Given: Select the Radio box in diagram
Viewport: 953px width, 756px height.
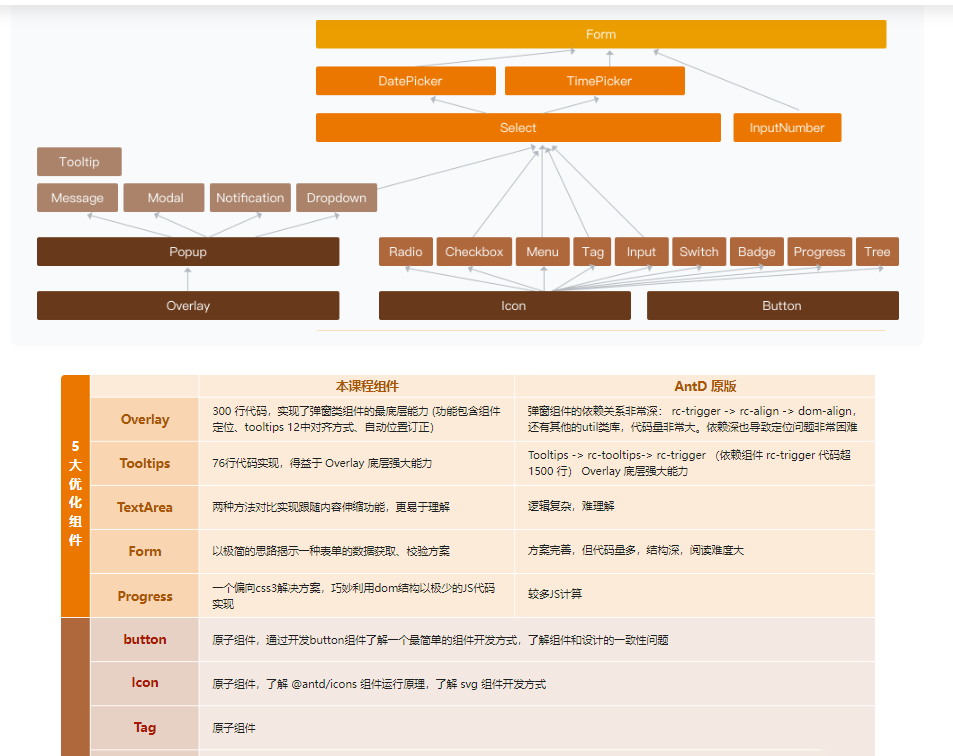Looking at the screenshot, I should [405, 252].
